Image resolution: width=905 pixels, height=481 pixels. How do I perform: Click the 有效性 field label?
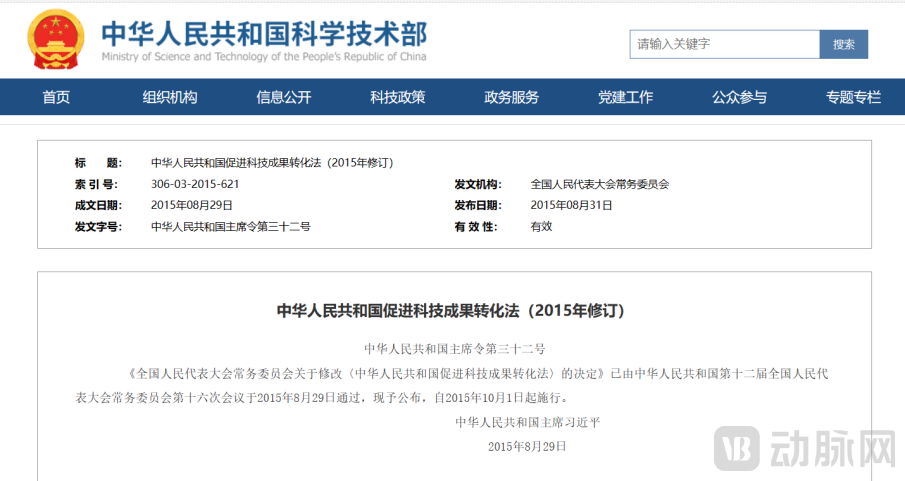(x=476, y=227)
